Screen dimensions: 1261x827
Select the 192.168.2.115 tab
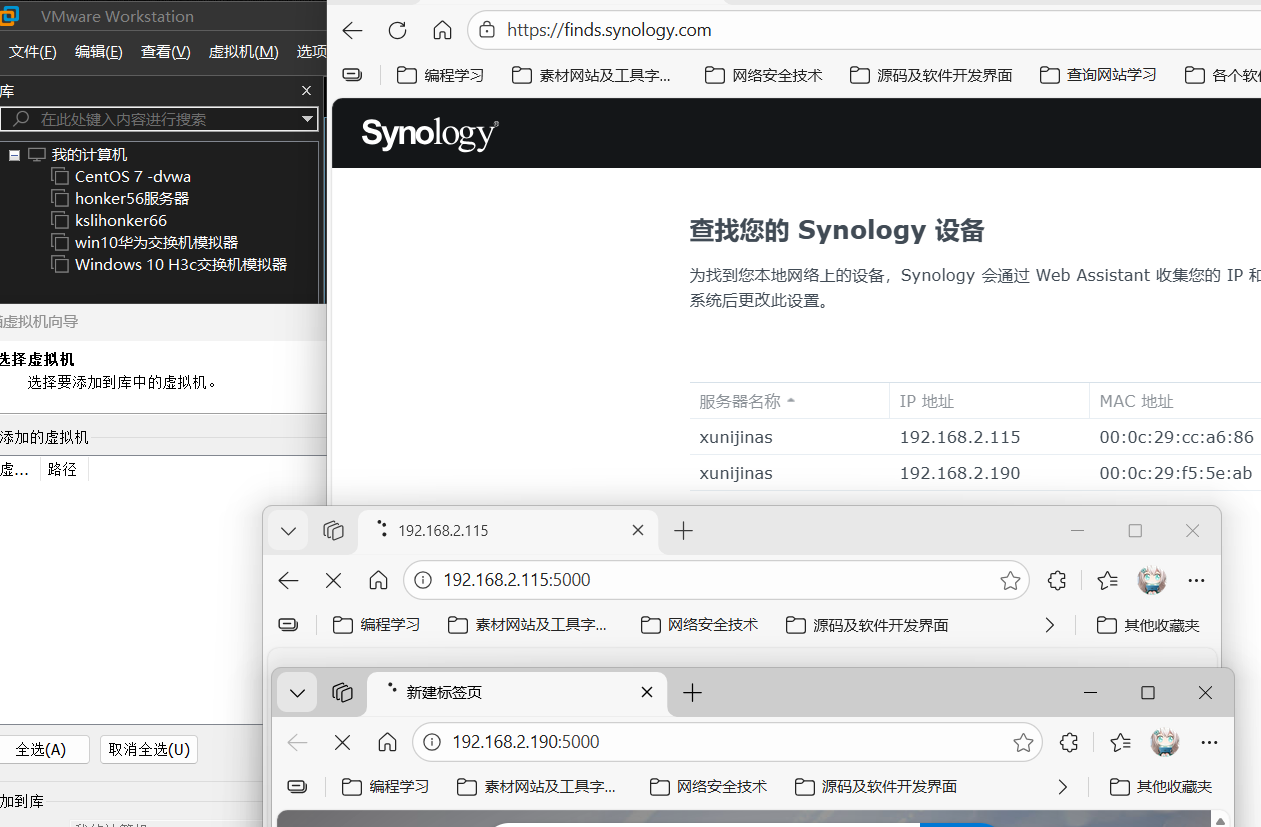[x=508, y=531]
